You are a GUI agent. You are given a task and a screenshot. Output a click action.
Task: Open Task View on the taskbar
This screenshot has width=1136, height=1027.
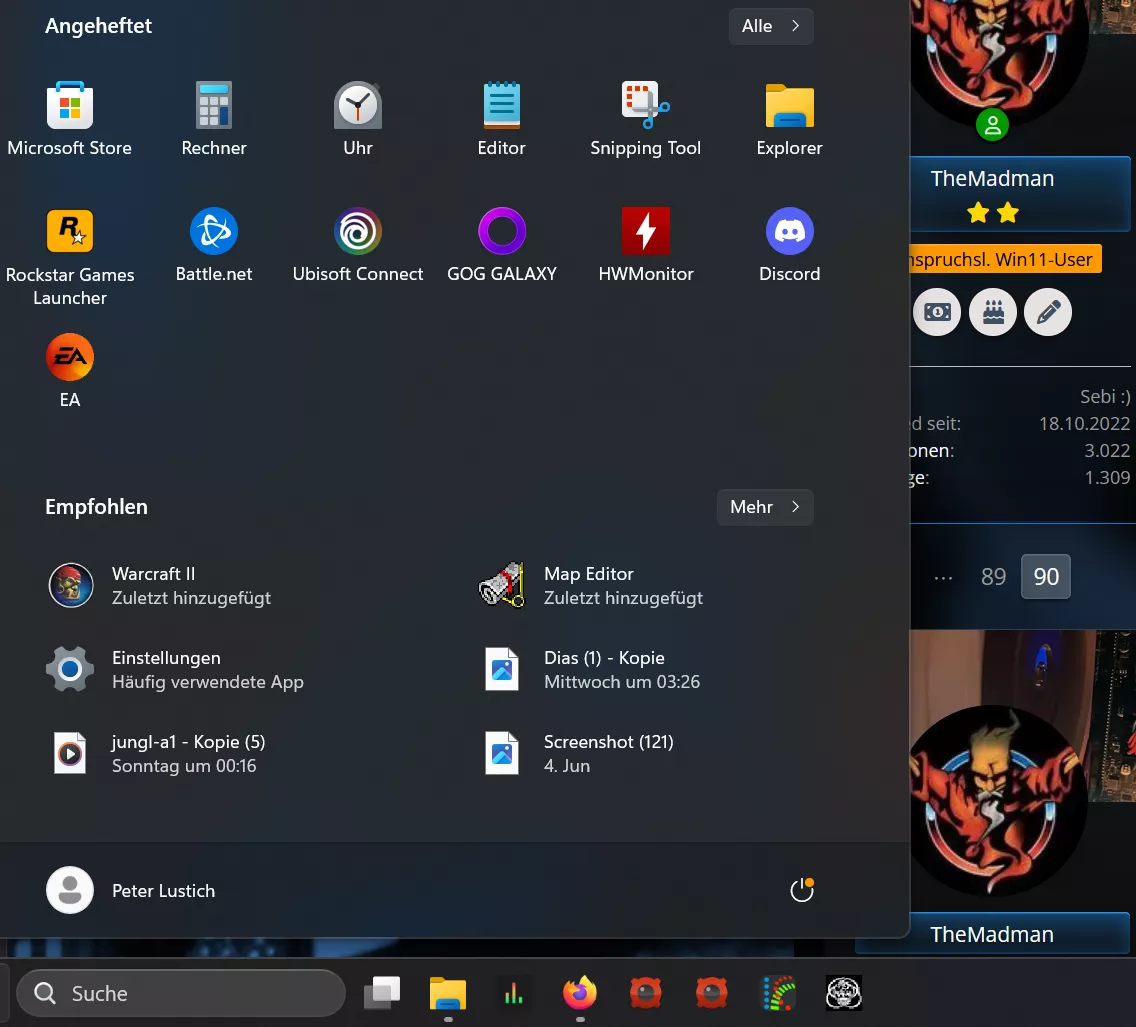pyautogui.click(x=382, y=993)
